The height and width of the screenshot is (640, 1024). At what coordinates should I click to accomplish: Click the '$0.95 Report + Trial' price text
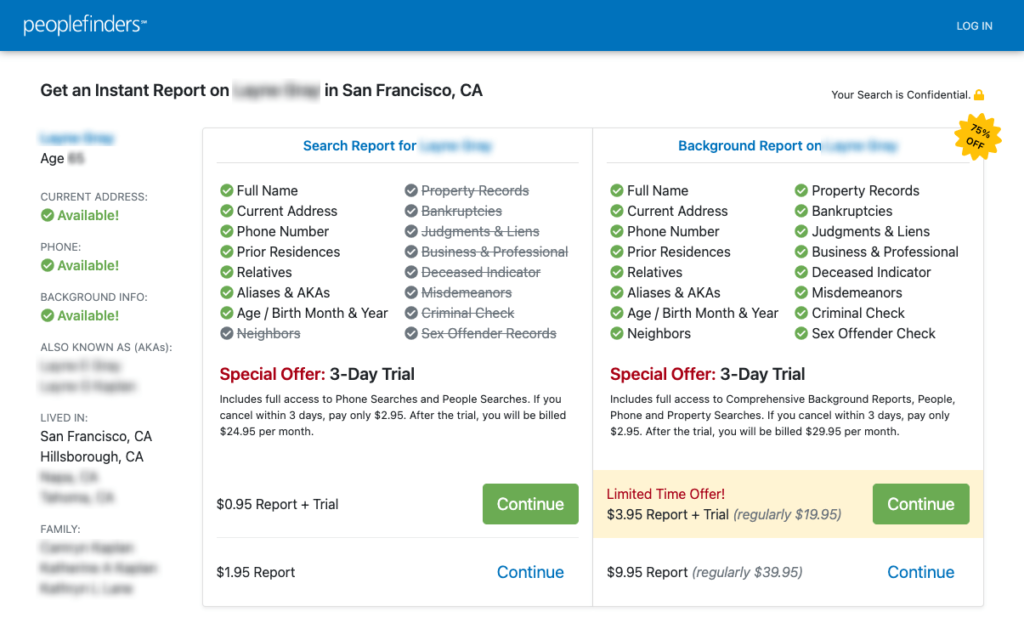click(278, 504)
